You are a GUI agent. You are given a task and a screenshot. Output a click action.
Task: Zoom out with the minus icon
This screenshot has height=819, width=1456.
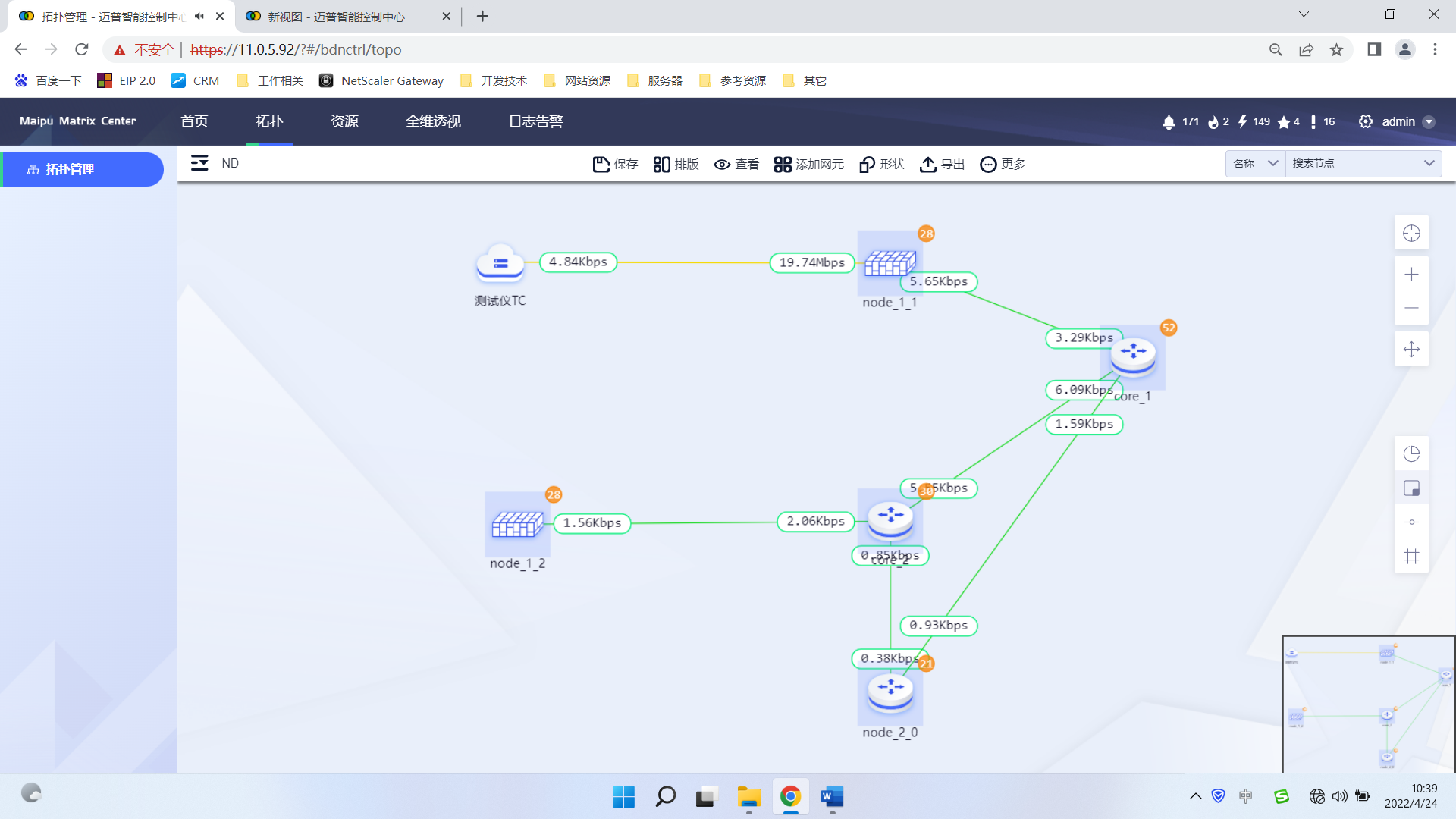1411,308
